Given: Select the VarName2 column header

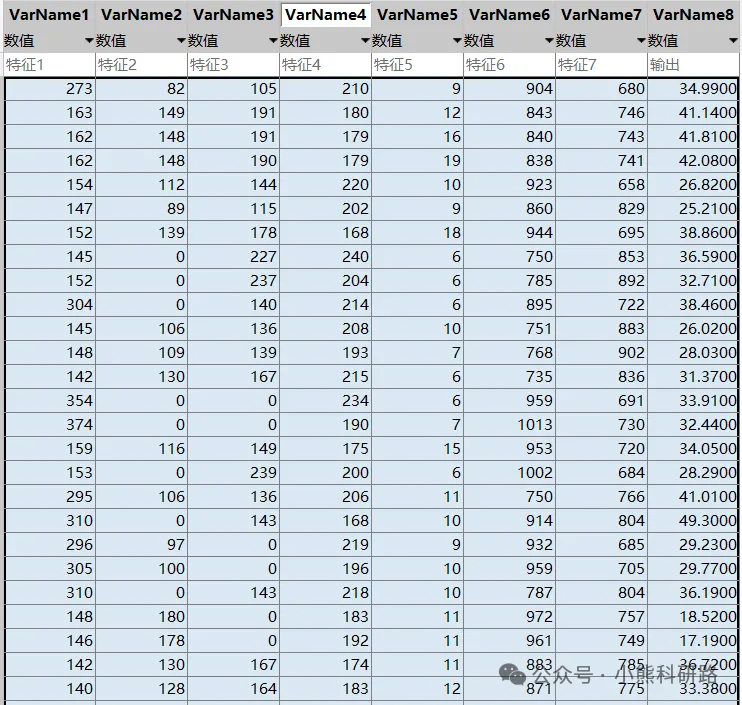Looking at the screenshot, I should coord(141,15).
